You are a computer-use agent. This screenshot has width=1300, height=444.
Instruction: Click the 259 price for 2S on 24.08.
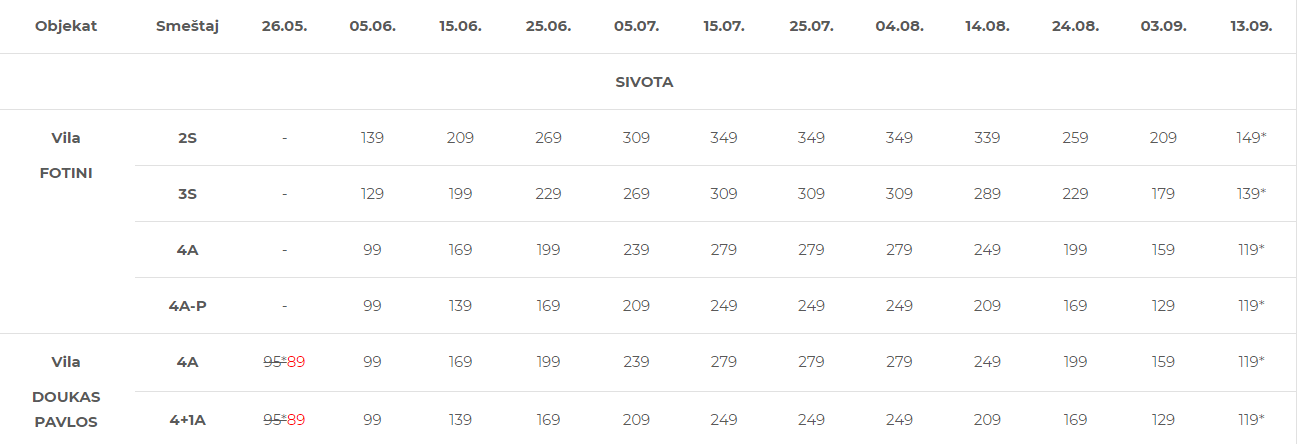[x=1075, y=138]
